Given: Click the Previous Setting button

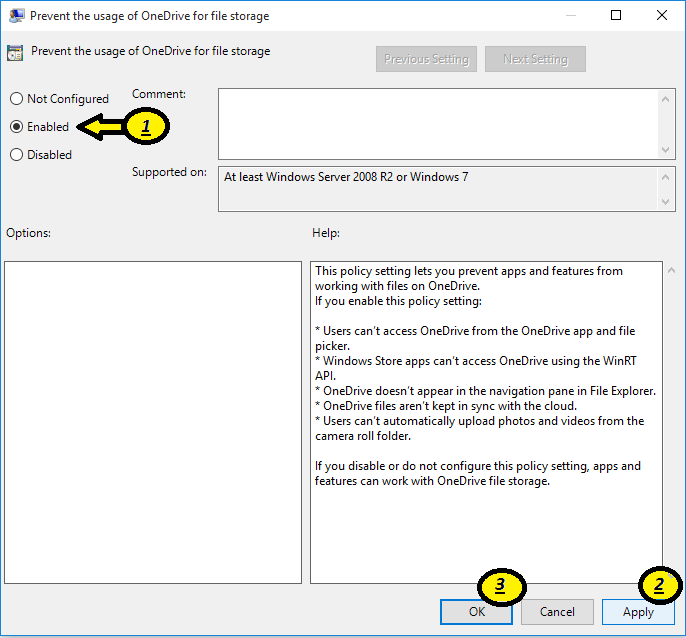Looking at the screenshot, I should click(x=426, y=59).
